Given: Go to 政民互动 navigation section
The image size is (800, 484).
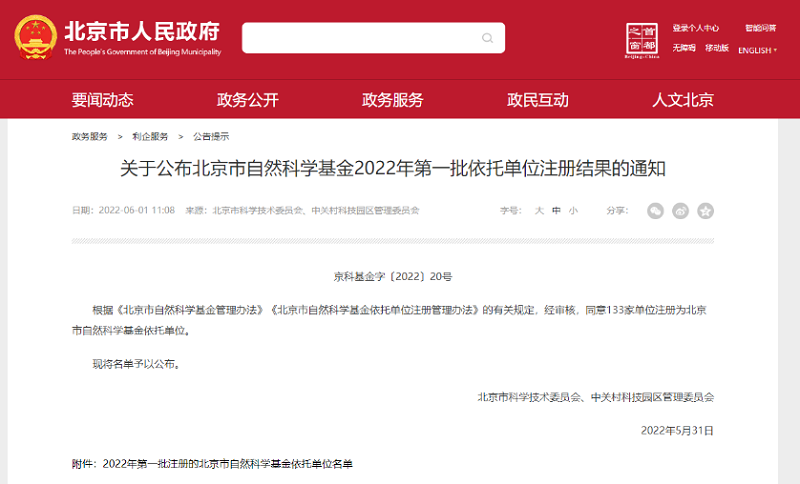Looking at the screenshot, I should (x=537, y=100).
